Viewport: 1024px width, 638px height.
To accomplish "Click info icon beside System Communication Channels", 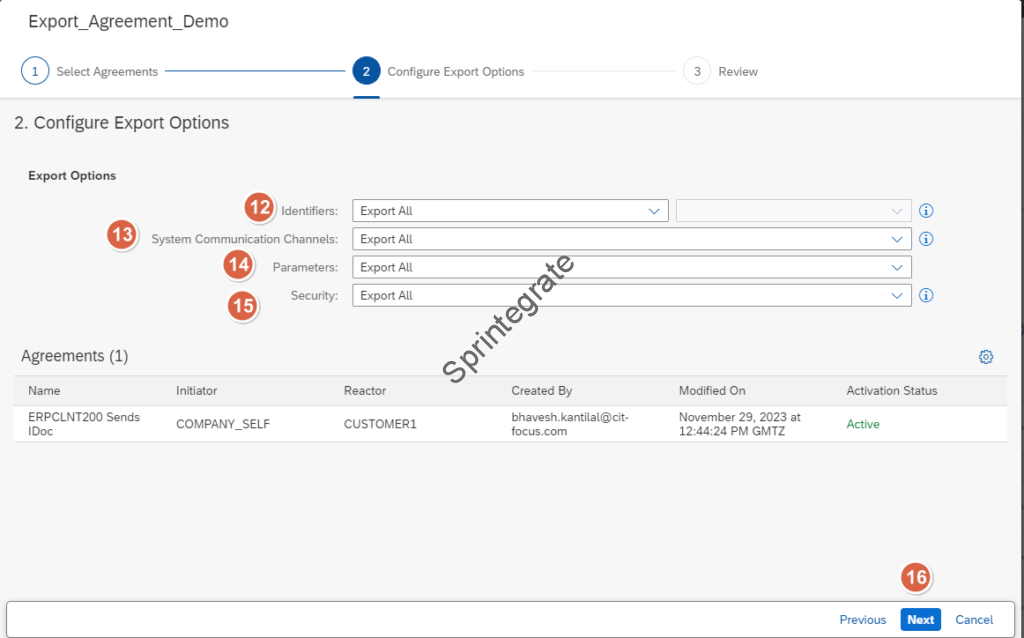I will pos(926,239).
